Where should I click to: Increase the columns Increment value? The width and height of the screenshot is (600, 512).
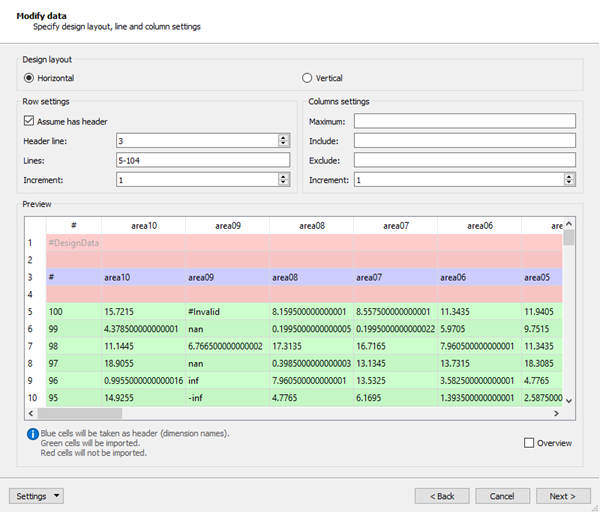569,176
